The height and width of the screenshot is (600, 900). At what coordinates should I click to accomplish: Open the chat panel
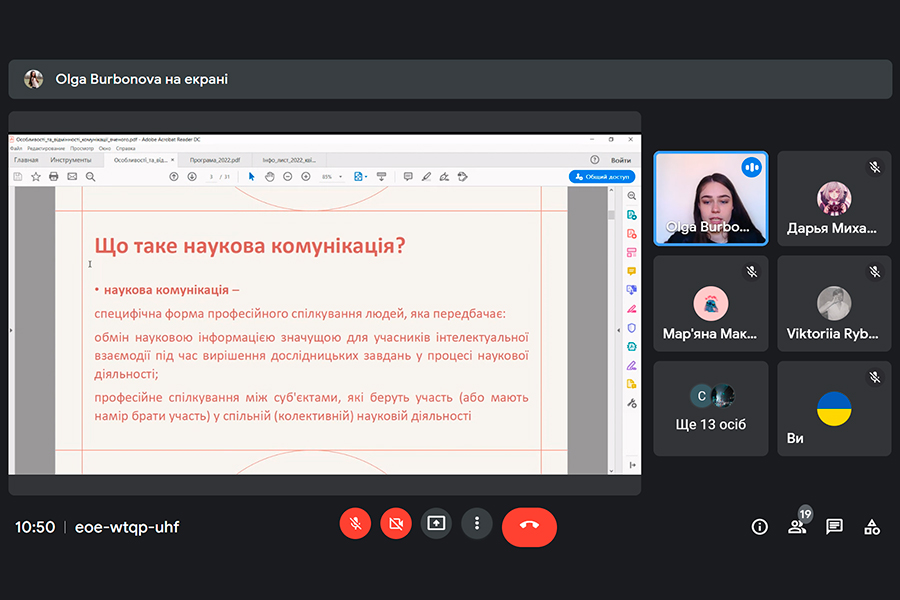[834, 527]
